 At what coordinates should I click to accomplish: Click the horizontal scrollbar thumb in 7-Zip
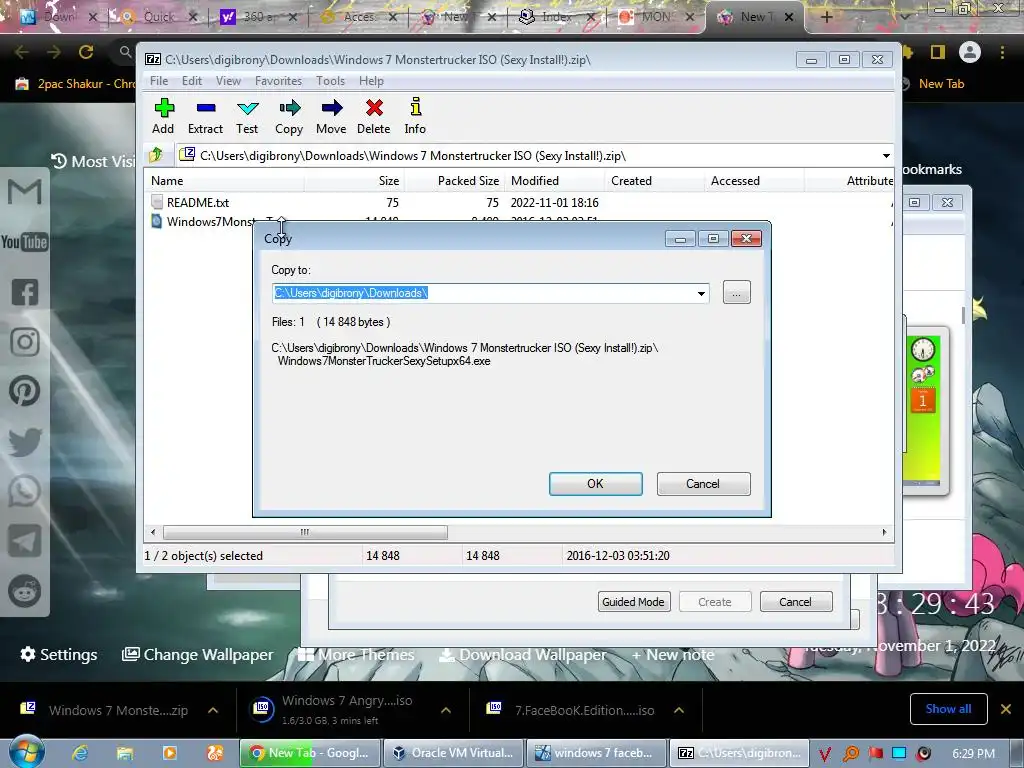[x=305, y=532]
